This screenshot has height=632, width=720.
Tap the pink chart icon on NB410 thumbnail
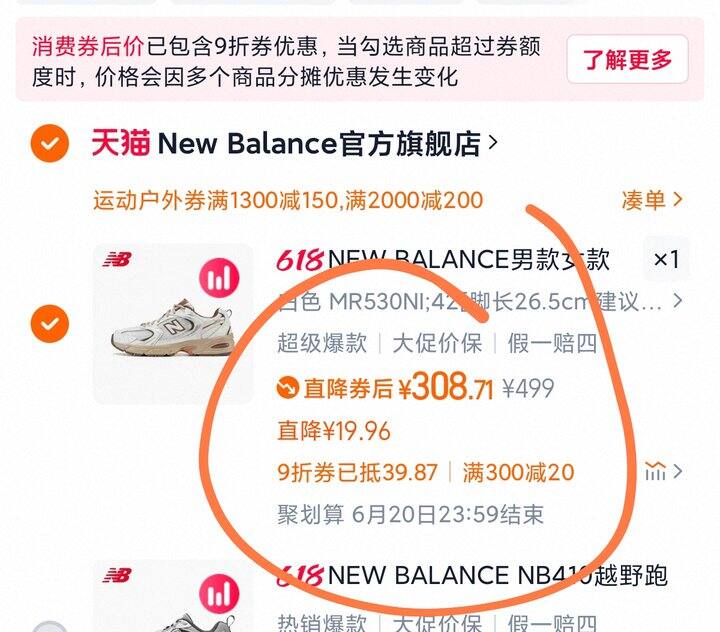coord(219,593)
